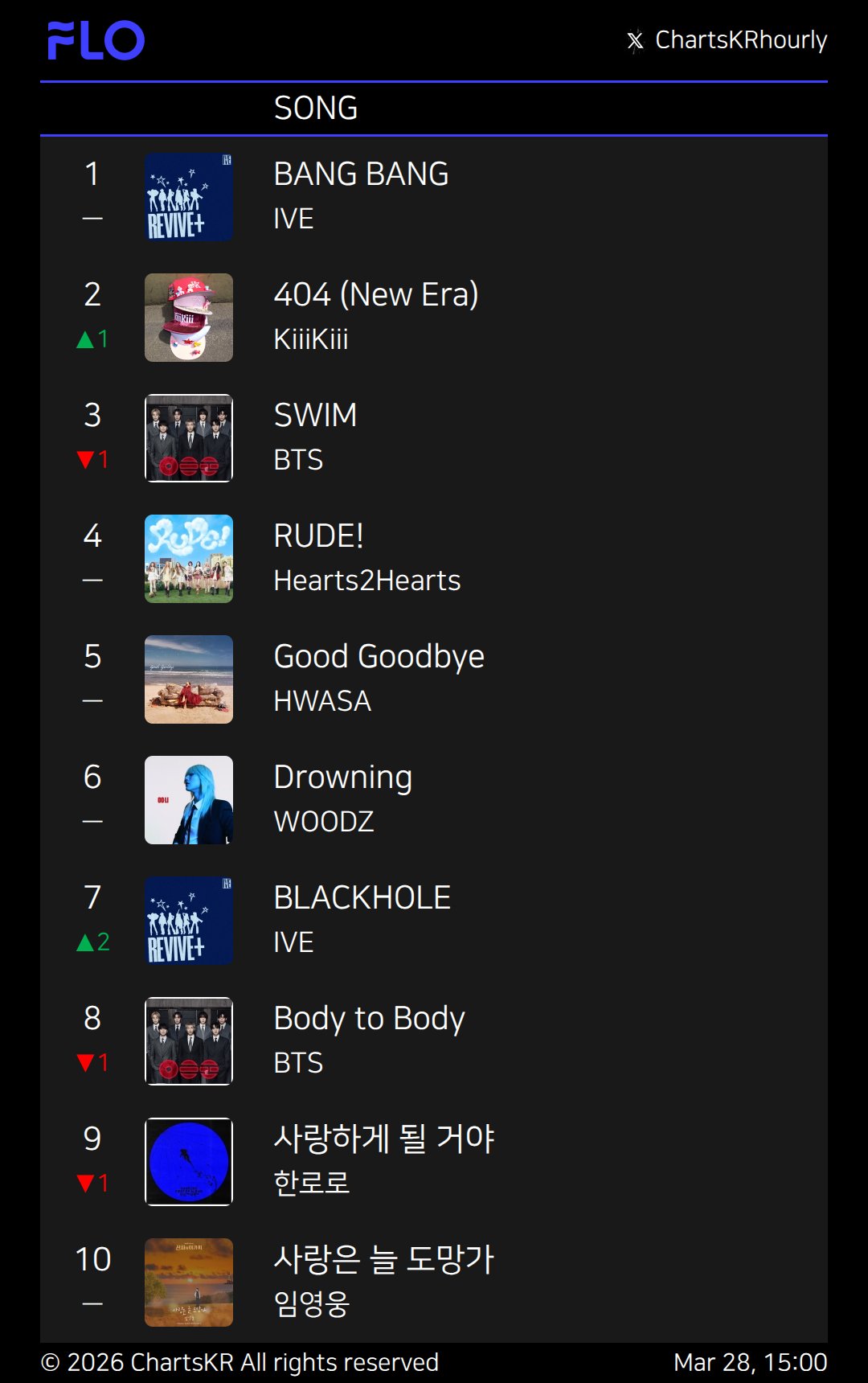
Task: Click the Mar 28, 15:00 timestamp
Action: (x=750, y=1362)
